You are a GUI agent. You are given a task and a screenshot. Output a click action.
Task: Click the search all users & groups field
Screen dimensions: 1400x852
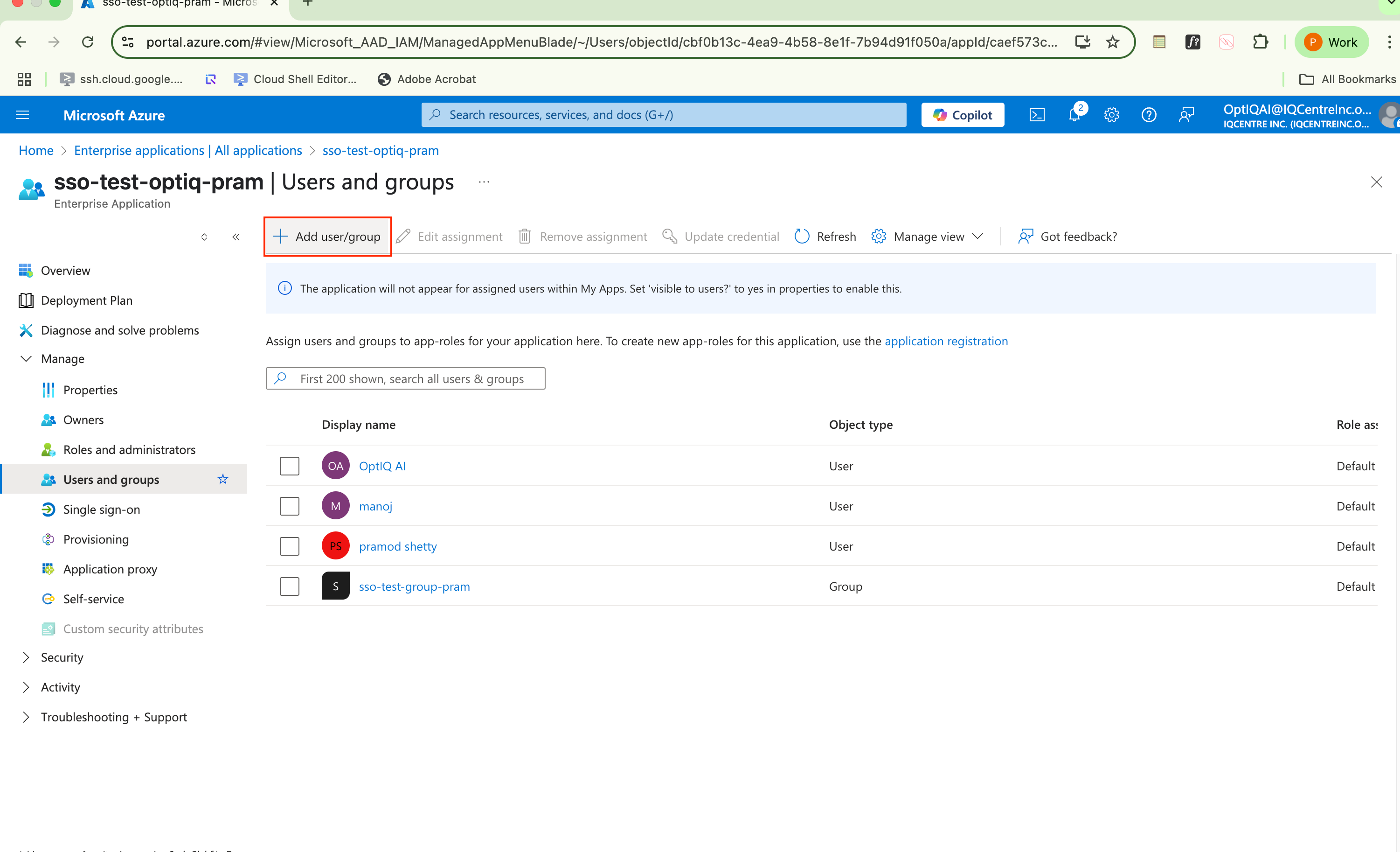405,378
